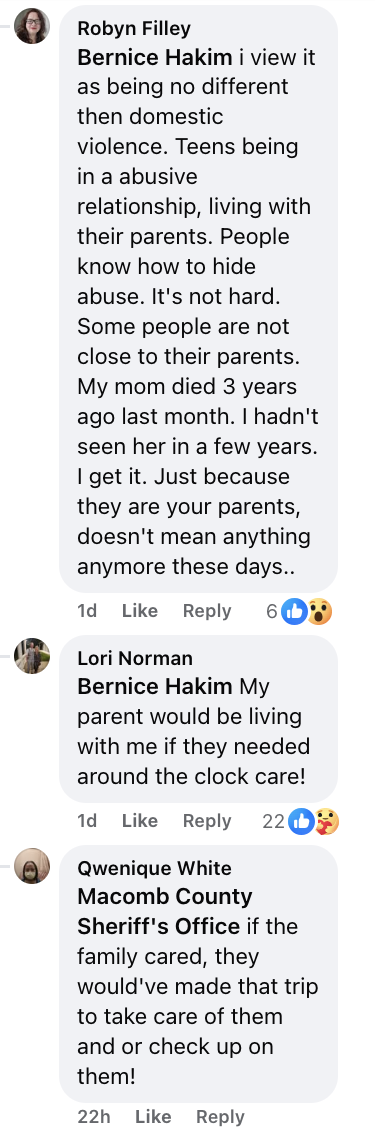Like Qwenique White's comment

point(153,1116)
